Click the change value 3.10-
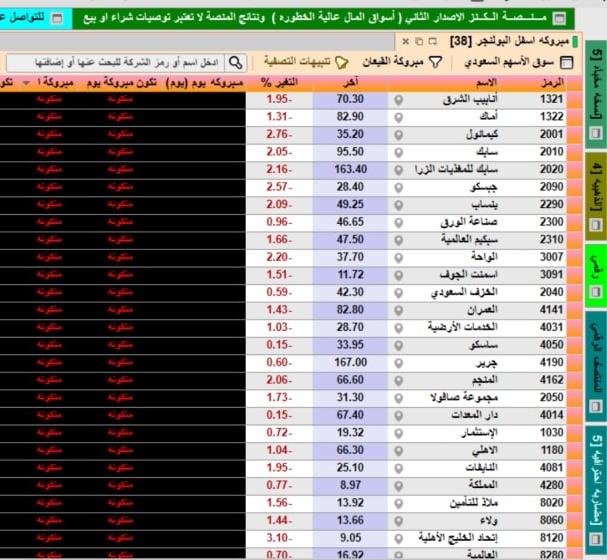607x560 pixels. (279, 538)
